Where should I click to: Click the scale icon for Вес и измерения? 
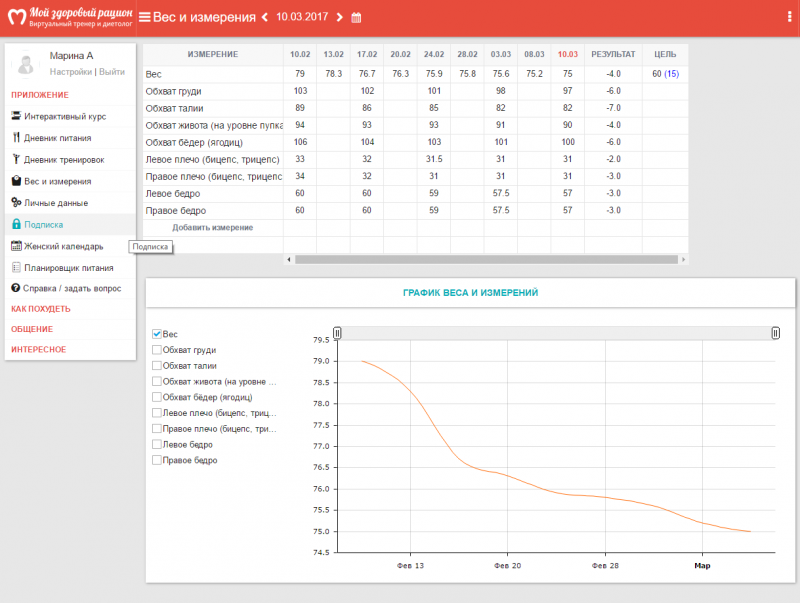pos(16,181)
